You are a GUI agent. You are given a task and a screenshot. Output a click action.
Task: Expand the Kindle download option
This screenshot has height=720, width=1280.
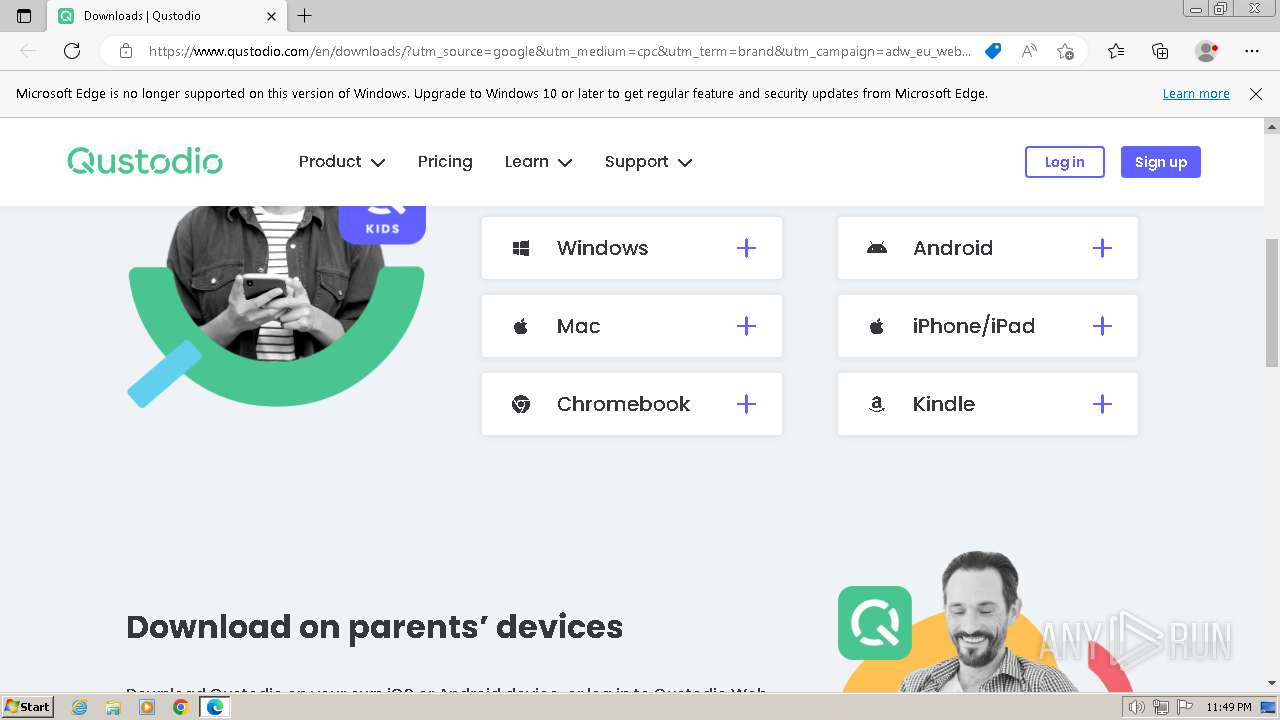[x=1102, y=404]
